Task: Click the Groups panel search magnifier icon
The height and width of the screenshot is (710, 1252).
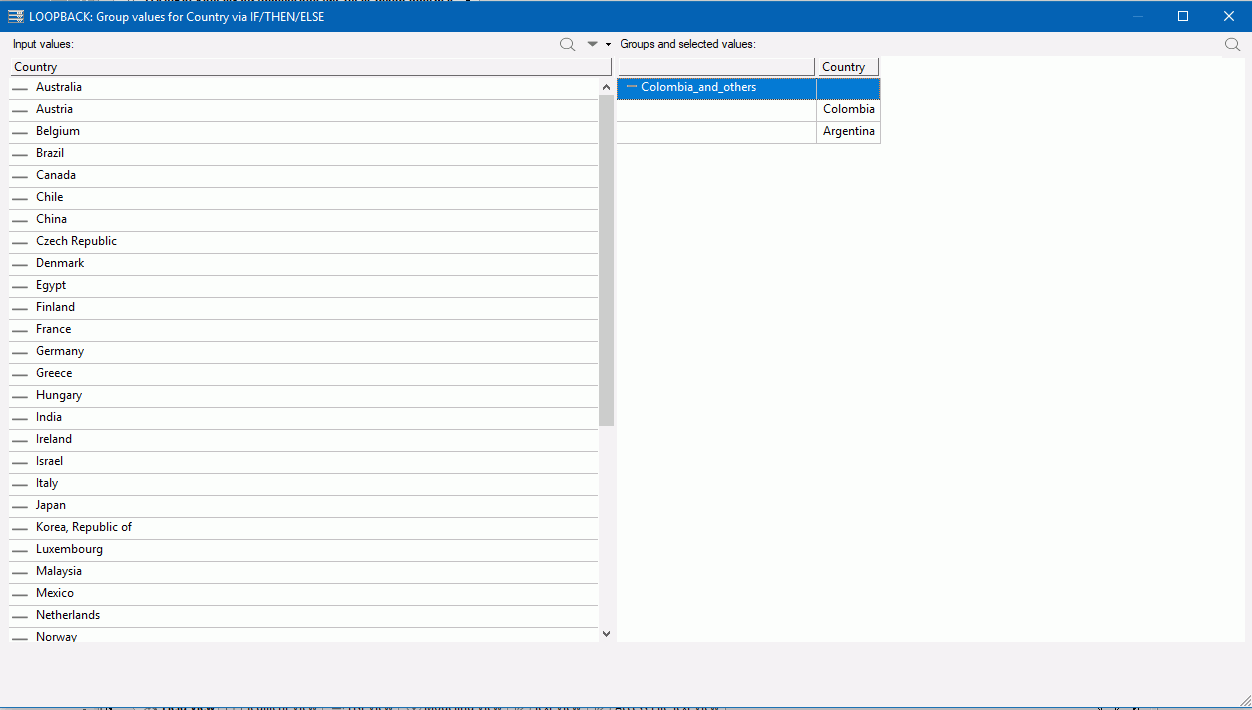Action: click(1232, 45)
